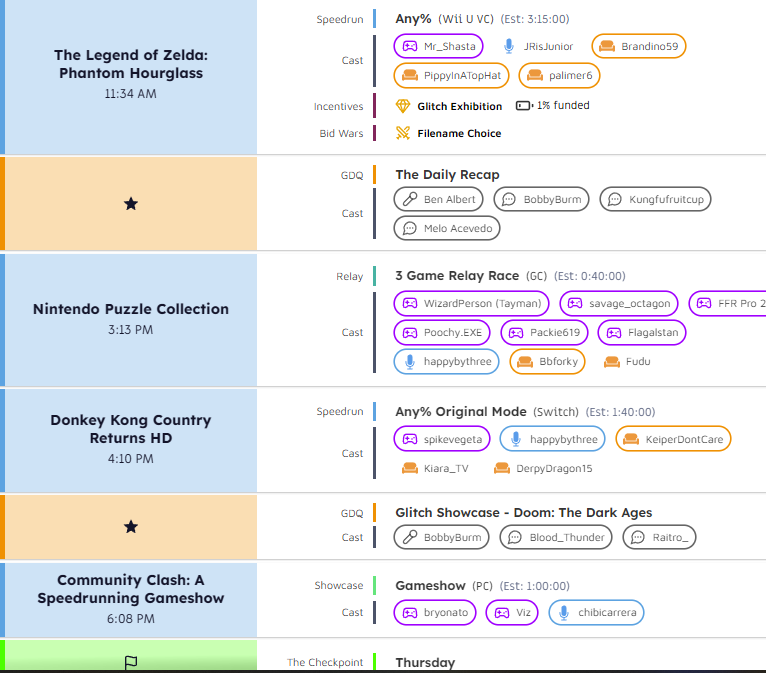Select the Viz runner chip
766x673 pixels.
coord(511,612)
